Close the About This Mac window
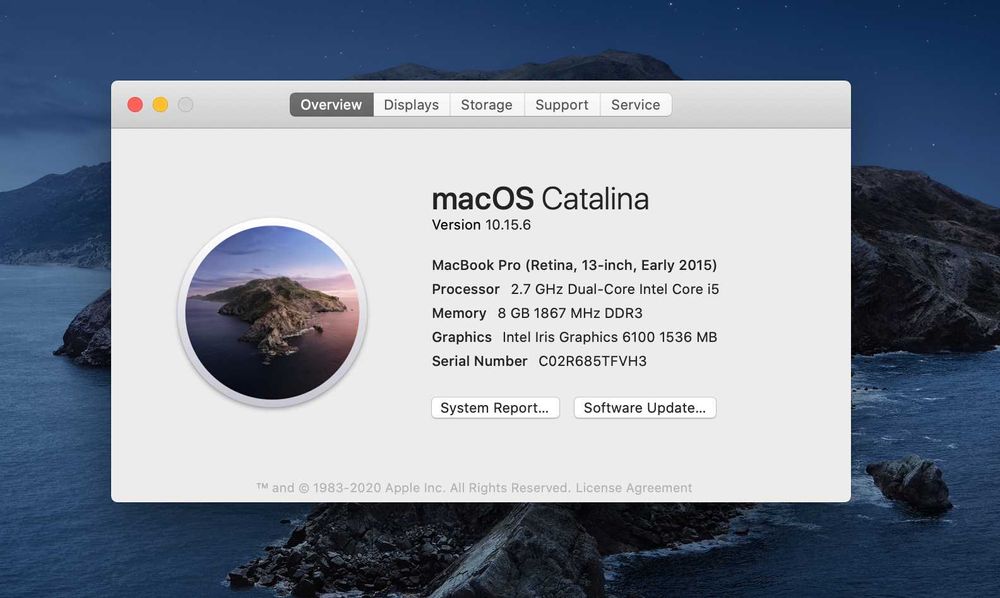1000x598 pixels. click(135, 105)
